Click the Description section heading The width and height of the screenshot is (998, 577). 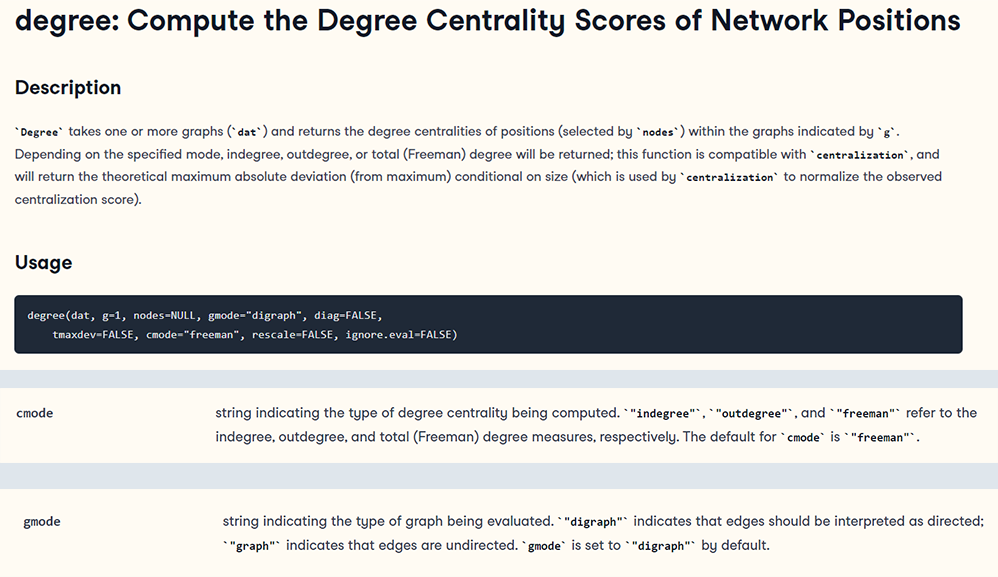click(67, 88)
